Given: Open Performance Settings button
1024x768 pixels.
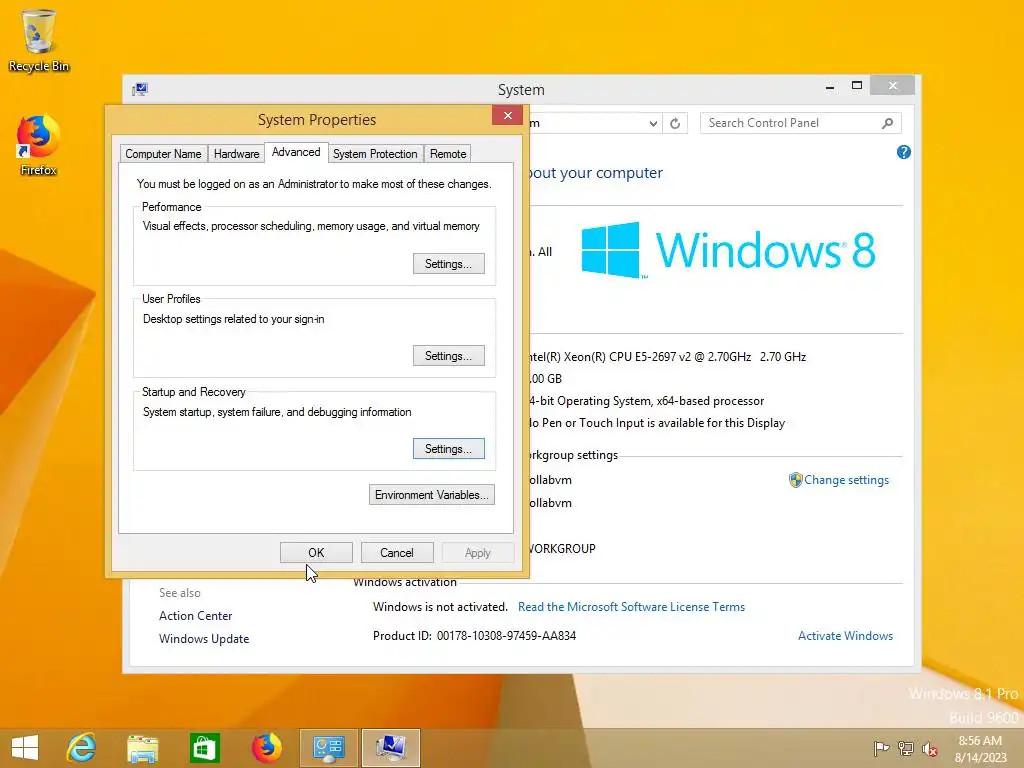Looking at the screenshot, I should coord(449,264).
